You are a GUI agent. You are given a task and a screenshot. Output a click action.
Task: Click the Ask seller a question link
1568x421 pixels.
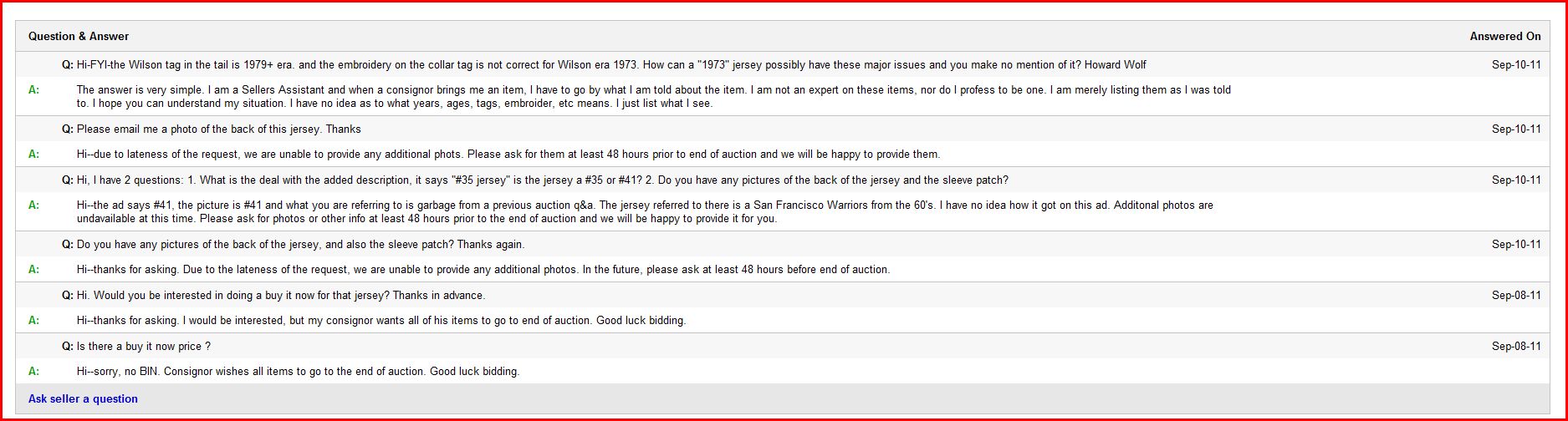click(83, 399)
